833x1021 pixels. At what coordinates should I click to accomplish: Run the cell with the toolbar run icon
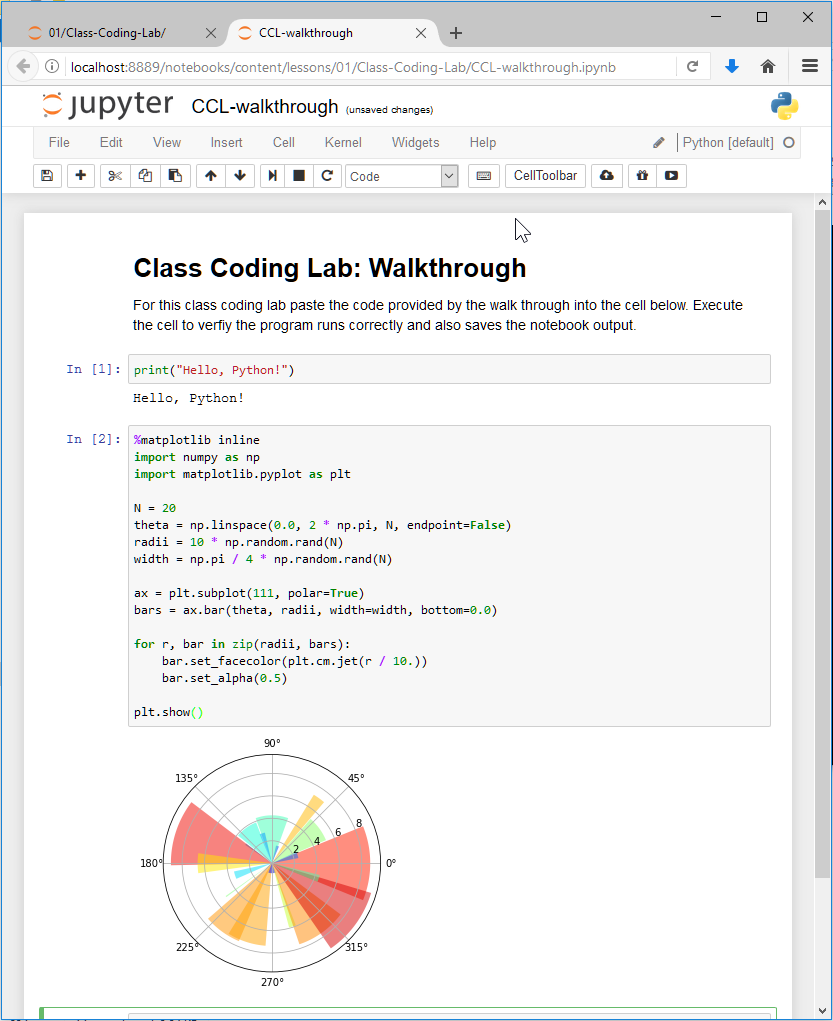(272, 176)
